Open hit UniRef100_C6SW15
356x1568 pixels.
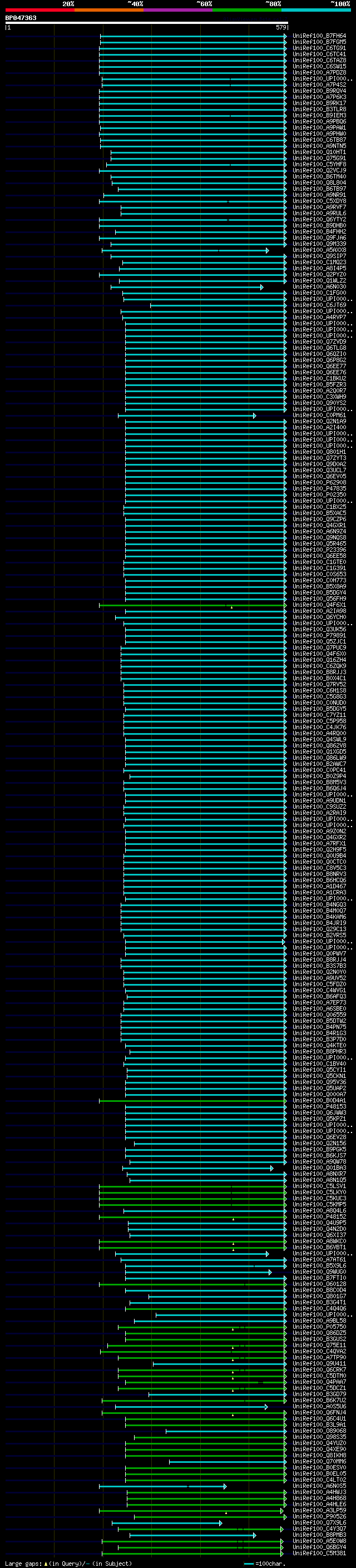[319, 66]
